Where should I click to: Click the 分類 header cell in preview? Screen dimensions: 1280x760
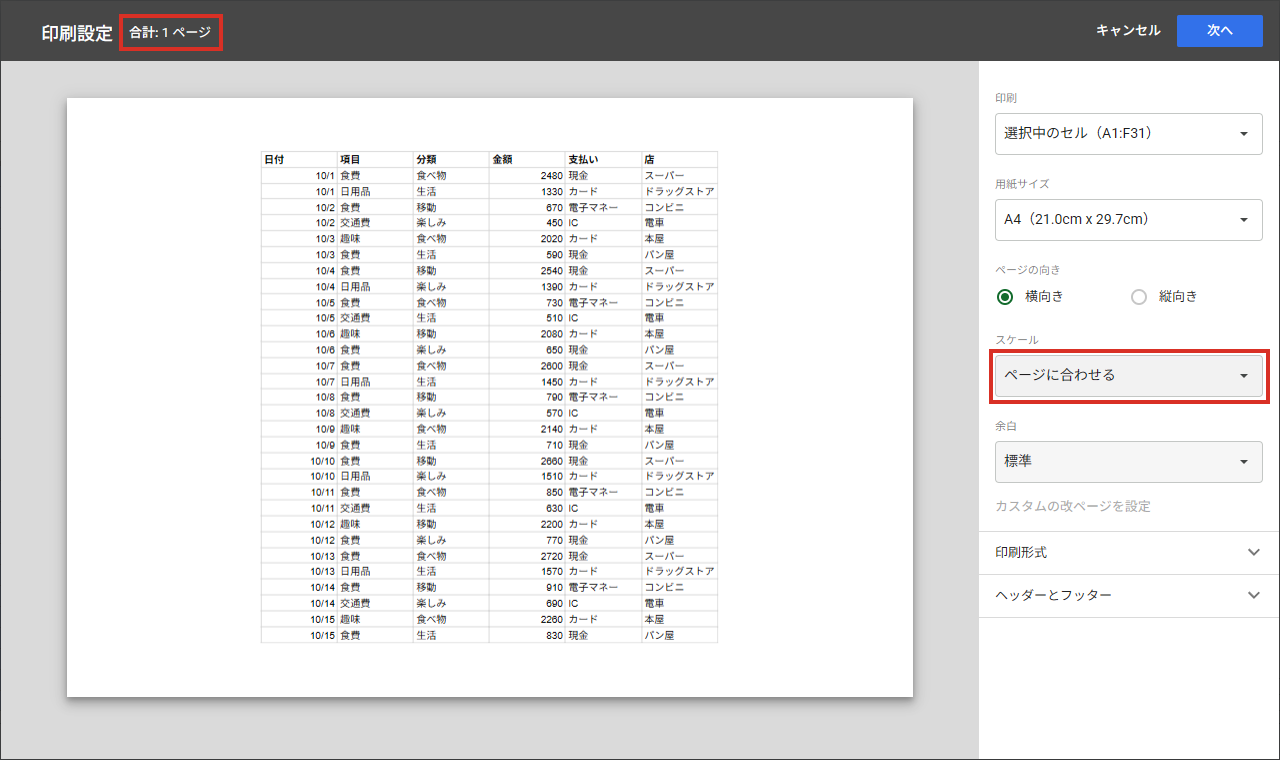(451, 159)
